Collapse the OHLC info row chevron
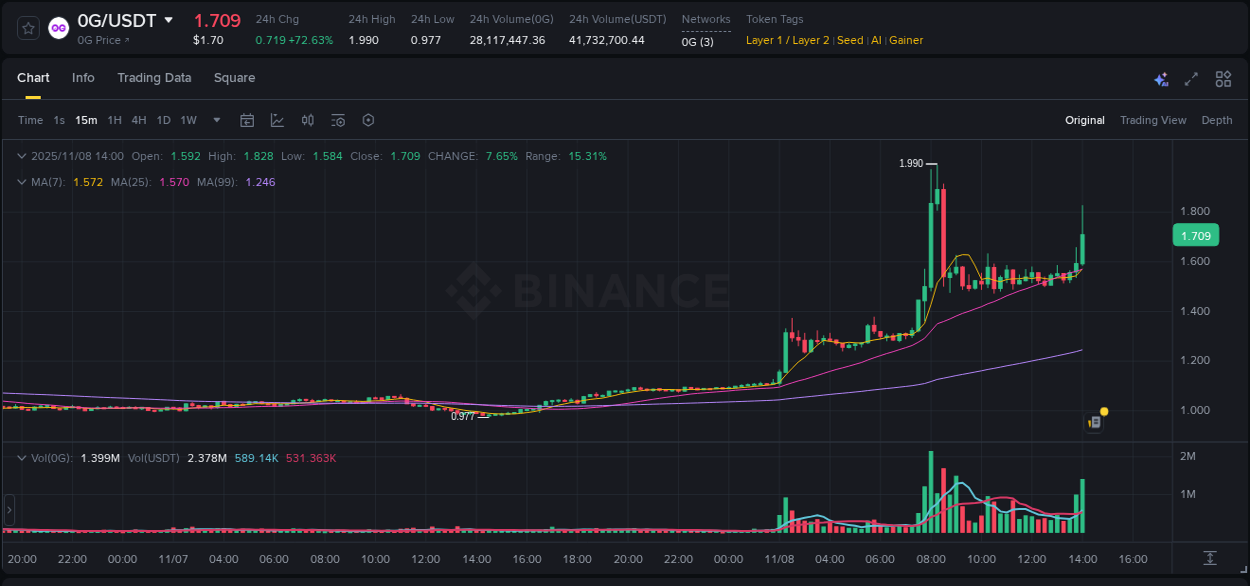This screenshot has width=1250, height=586. (21, 156)
